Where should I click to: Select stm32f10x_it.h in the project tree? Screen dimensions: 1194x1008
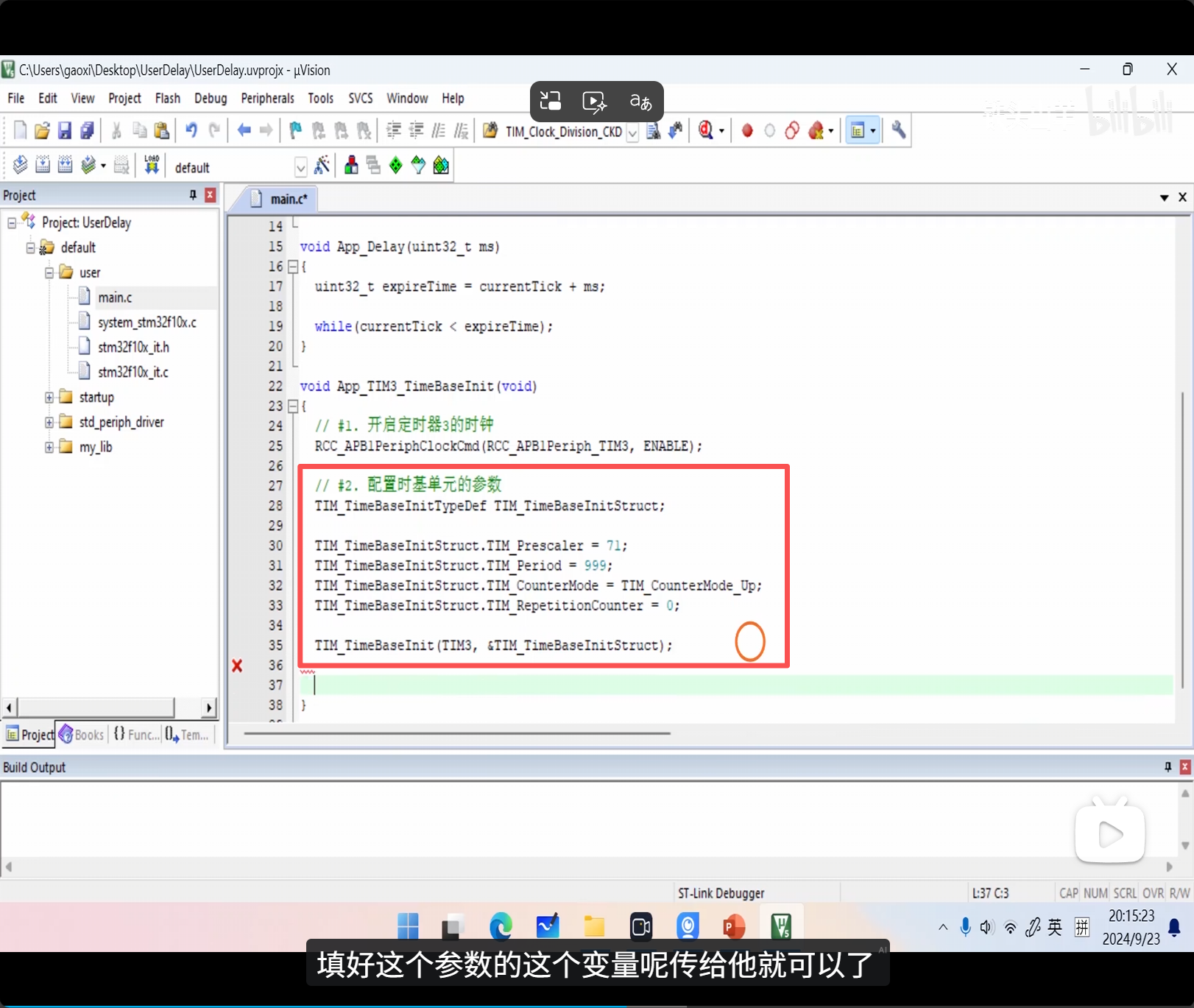pos(133,347)
